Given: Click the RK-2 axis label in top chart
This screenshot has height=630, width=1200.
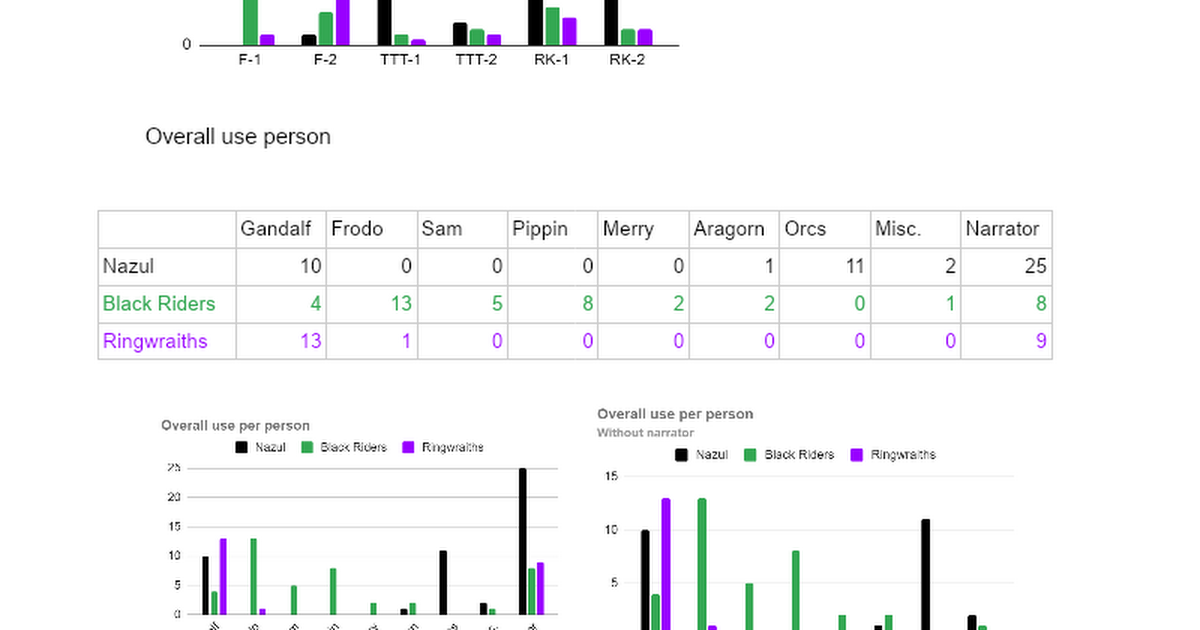Looking at the screenshot, I should click(627, 59).
